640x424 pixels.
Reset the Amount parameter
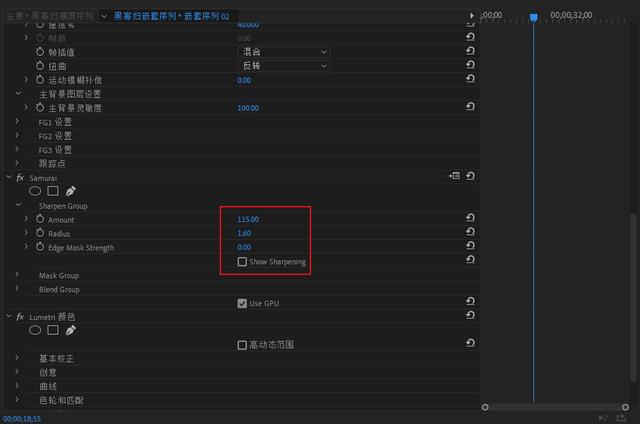coord(470,218)
